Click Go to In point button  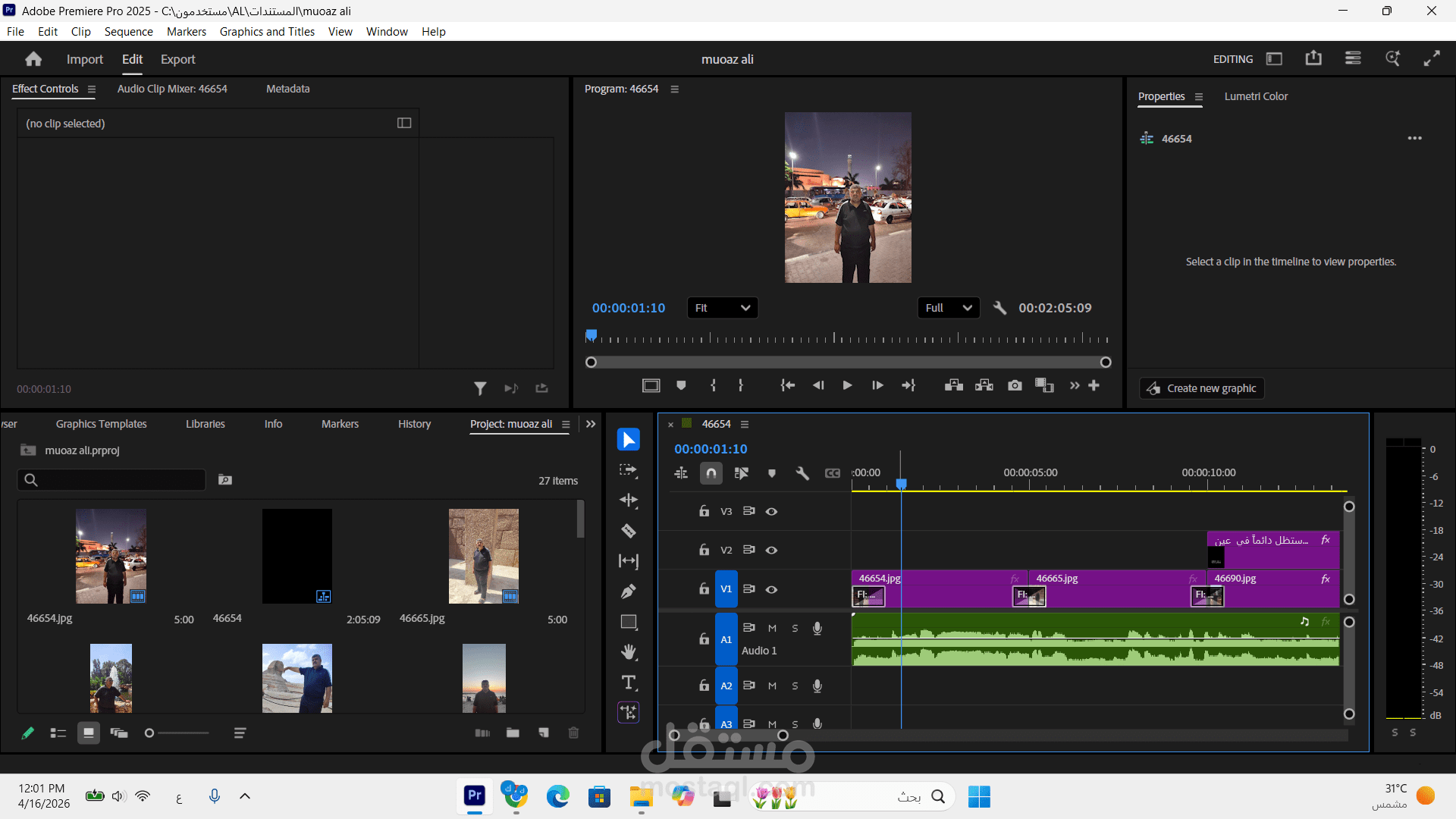788,385
